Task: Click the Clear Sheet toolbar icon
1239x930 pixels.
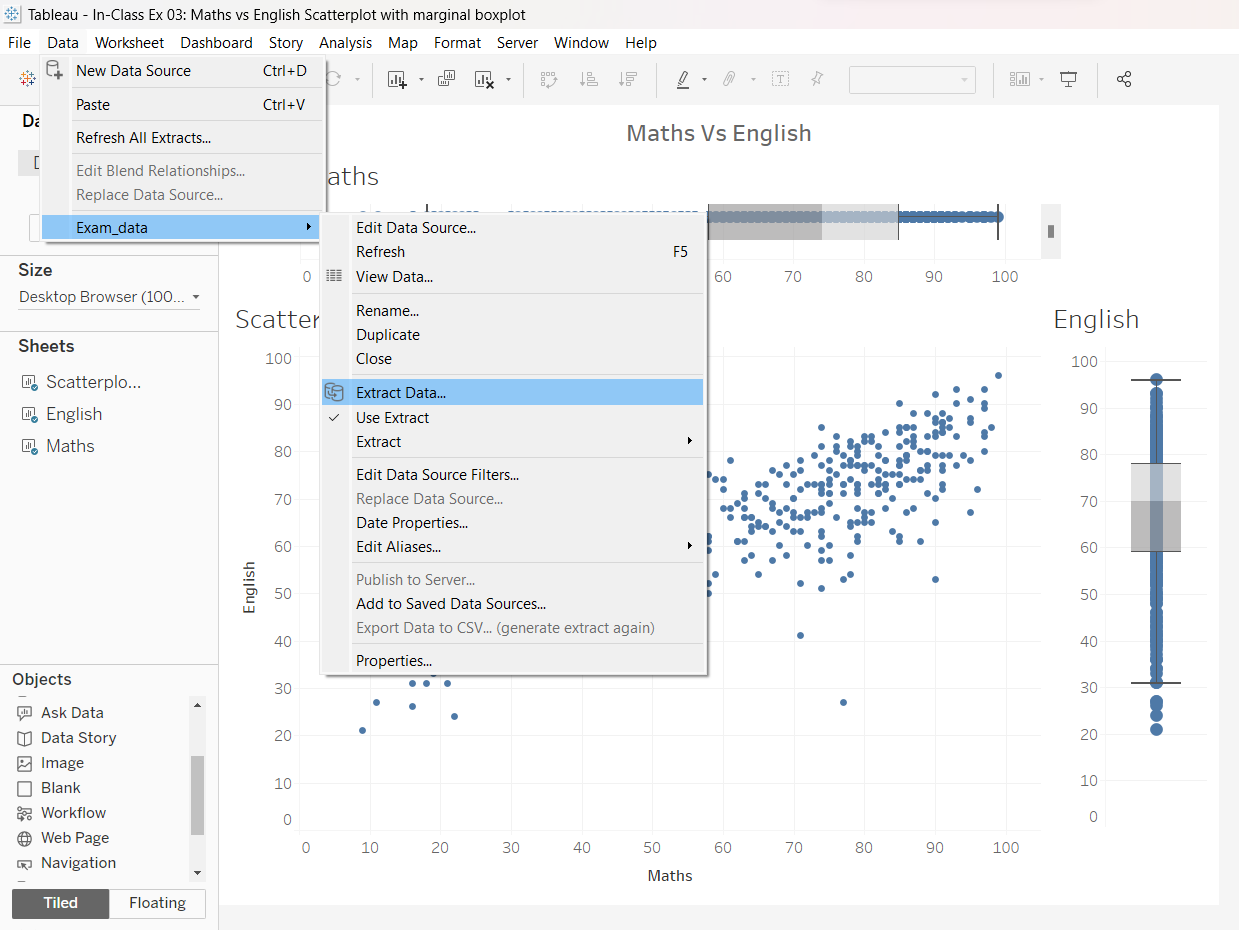Action: [x=484, y=80]
